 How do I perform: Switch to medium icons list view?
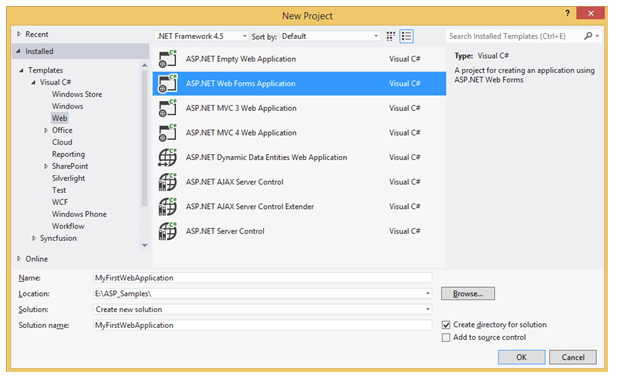click(x=406, y=36)
